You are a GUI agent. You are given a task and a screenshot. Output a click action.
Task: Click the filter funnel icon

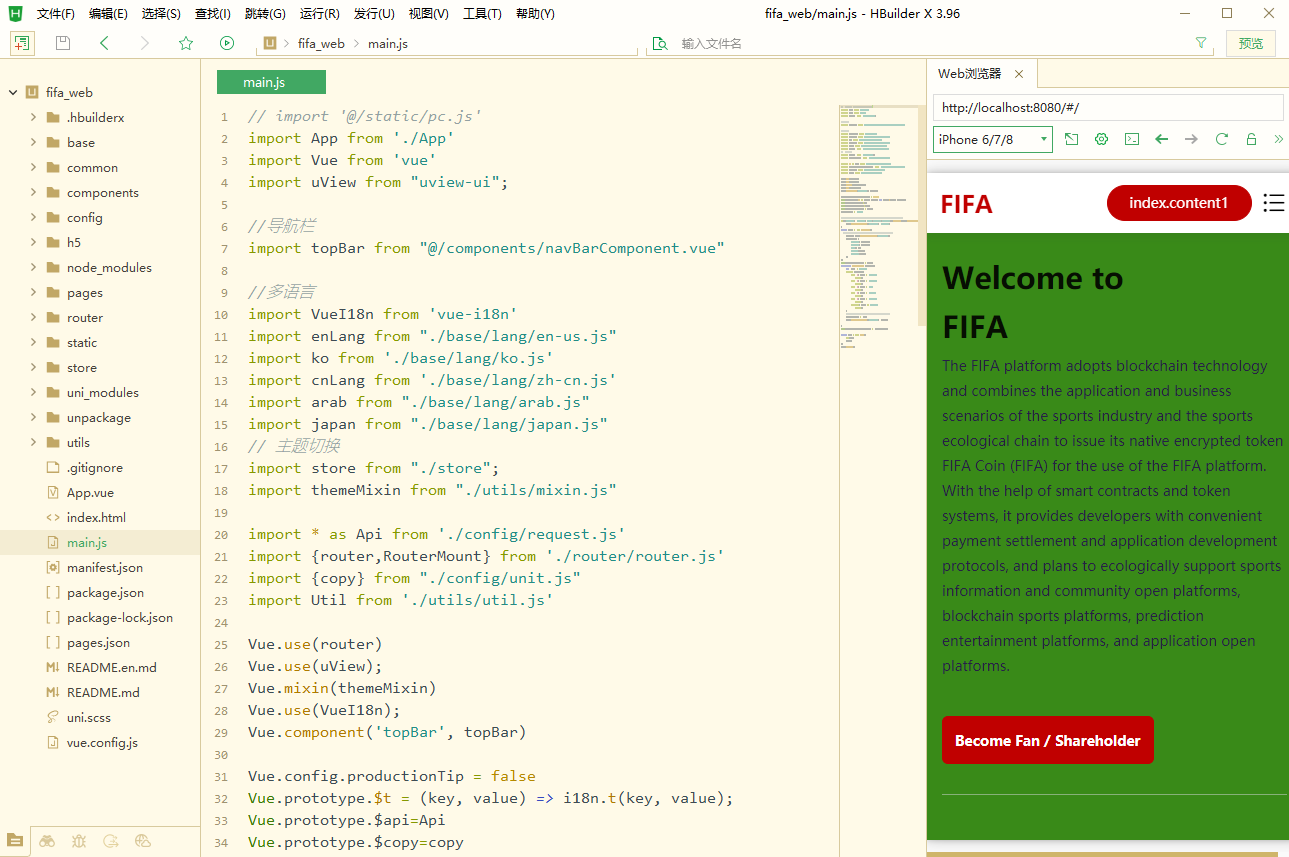tap(1201, 43)
